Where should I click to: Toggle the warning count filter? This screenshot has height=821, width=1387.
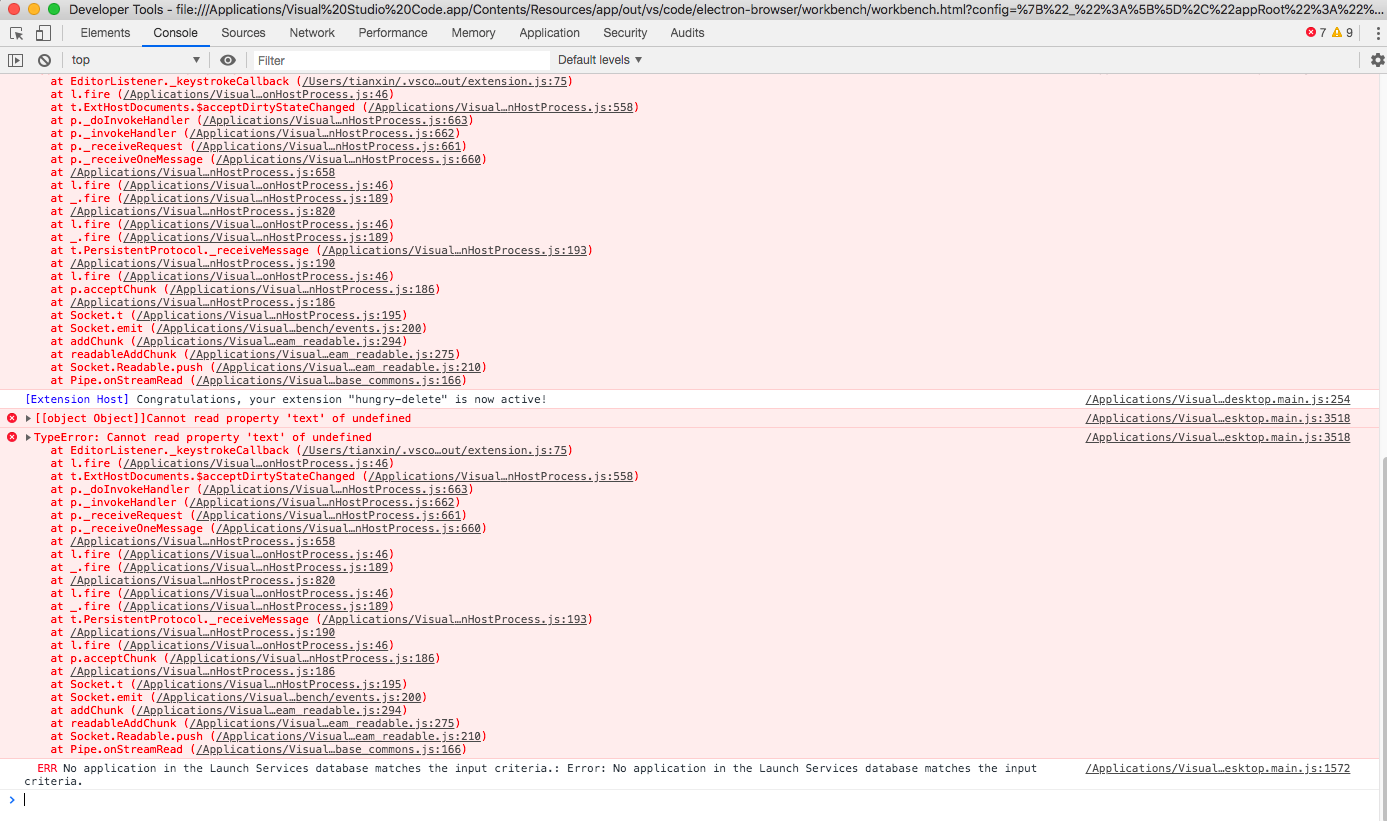pos(1341,32)
